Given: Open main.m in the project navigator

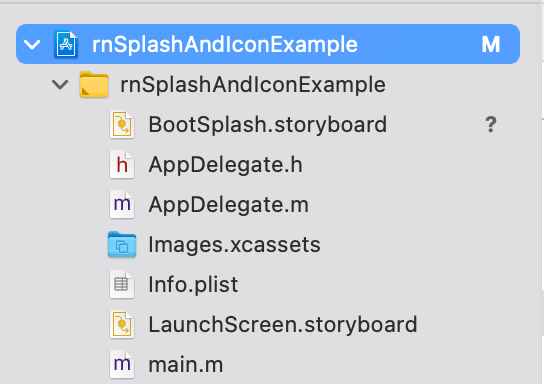Looking at the screenshot, I should tap(186, 365).
